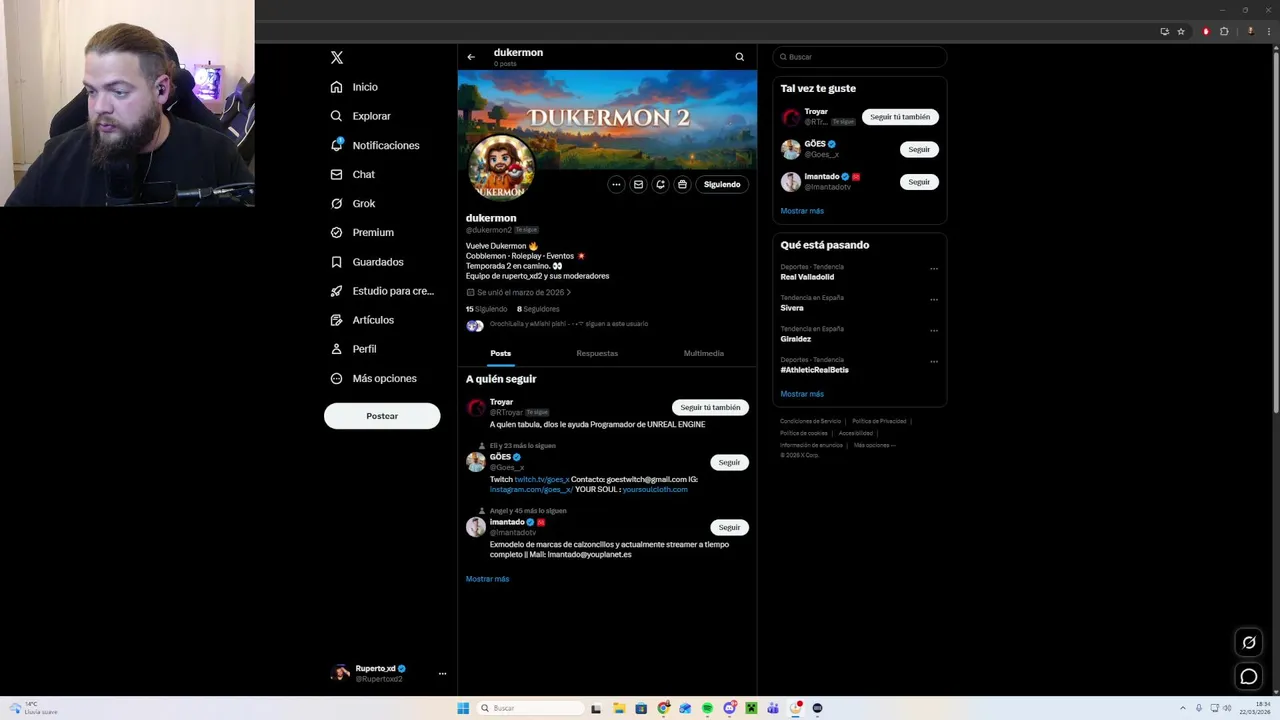
Task: Open the Notificaciones page
Action: pyautogui.click(x=375, y=145)
